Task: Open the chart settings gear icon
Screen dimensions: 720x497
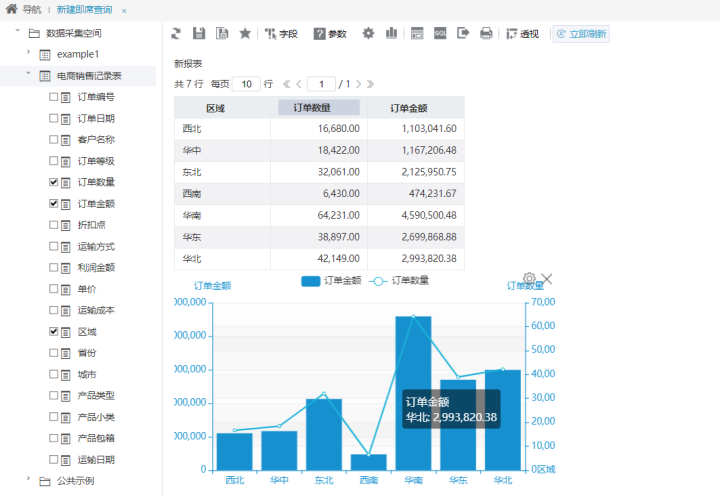Action: tap(529, 278)
